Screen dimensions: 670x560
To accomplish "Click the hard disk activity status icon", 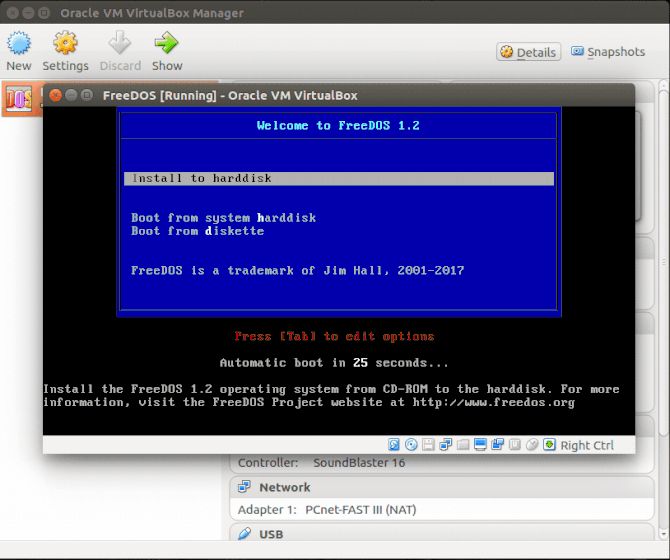I will click(395, 444).
